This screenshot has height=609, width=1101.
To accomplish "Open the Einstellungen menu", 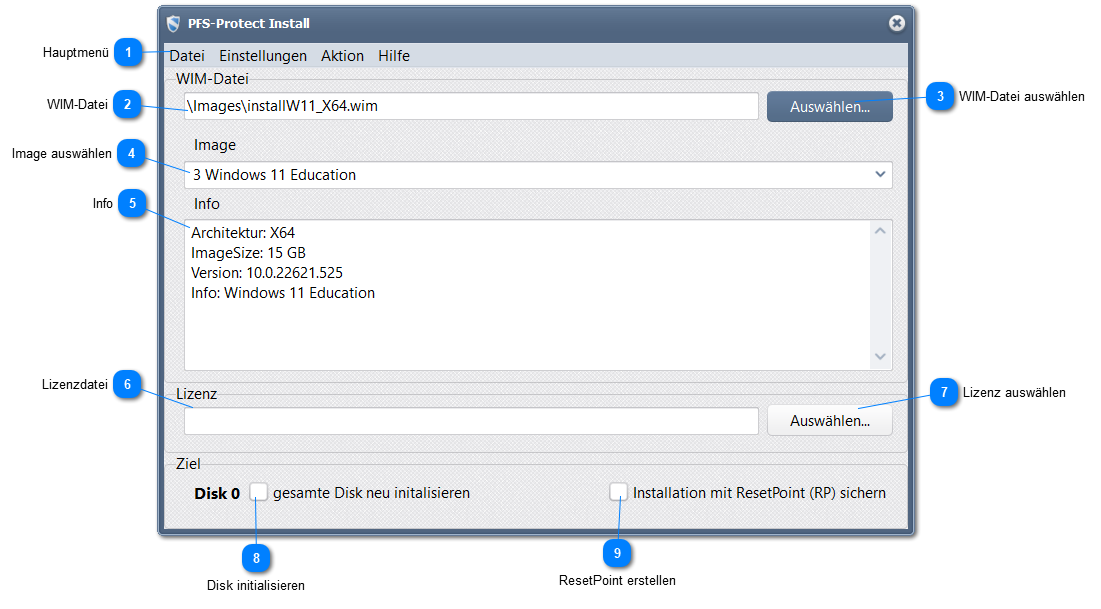I will coord(263,56).
